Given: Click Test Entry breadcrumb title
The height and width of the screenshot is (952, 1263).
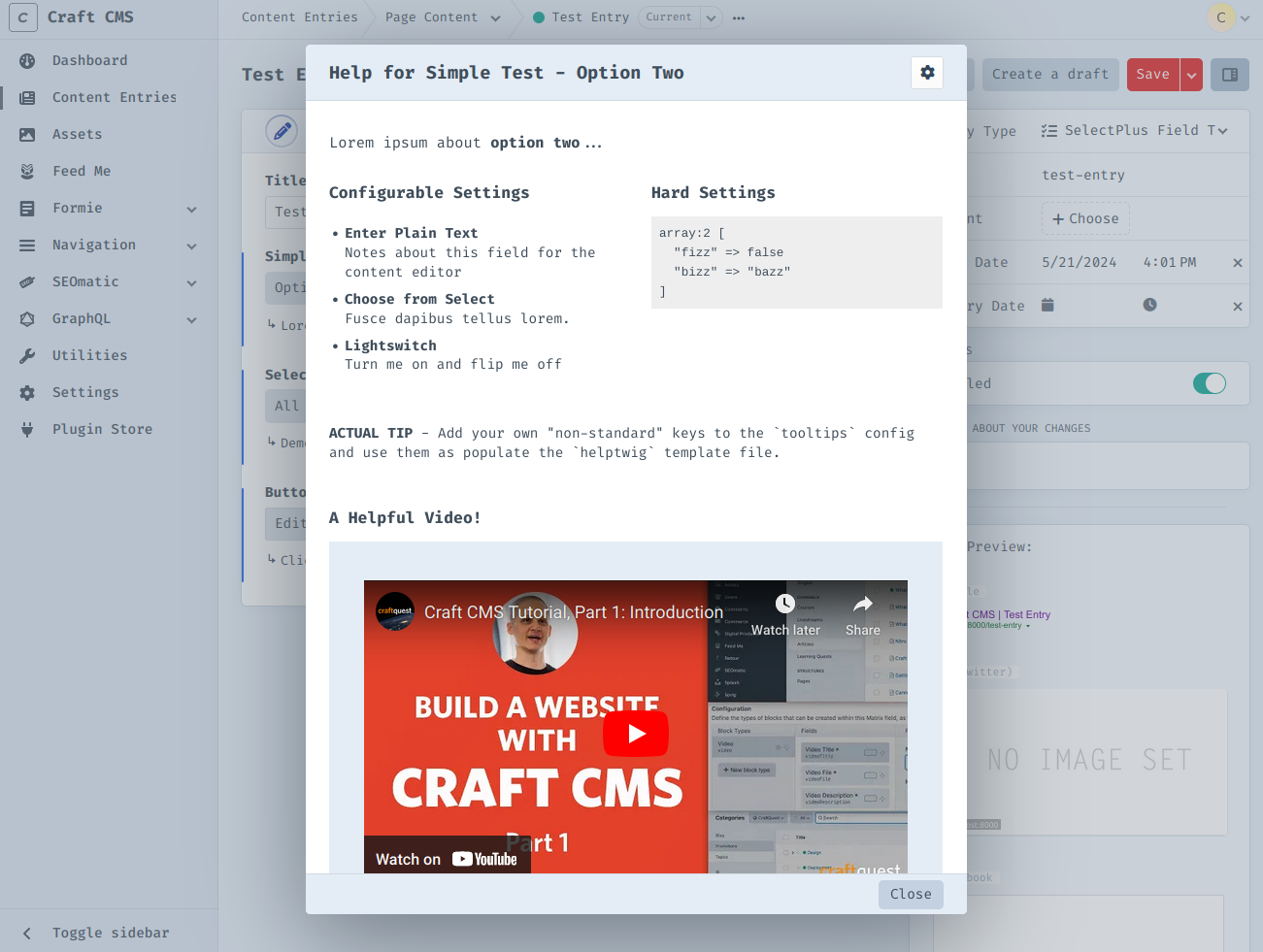Looking at the screenshot, I should 590,17.
